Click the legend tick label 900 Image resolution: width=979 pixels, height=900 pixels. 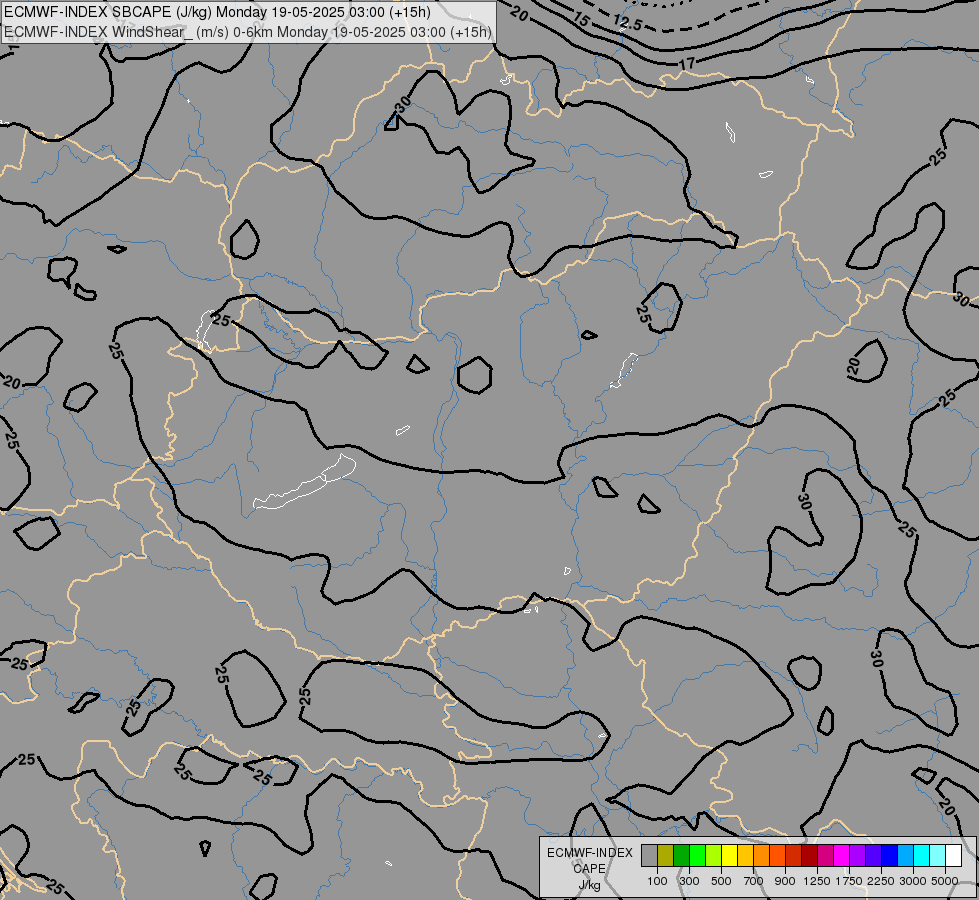785,881
